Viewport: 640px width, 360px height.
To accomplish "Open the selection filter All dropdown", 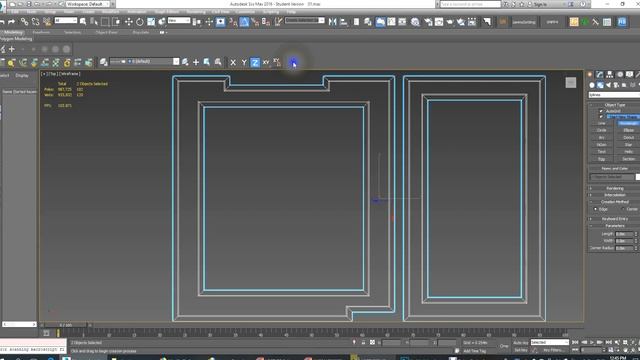I will (x=66, y=20).
